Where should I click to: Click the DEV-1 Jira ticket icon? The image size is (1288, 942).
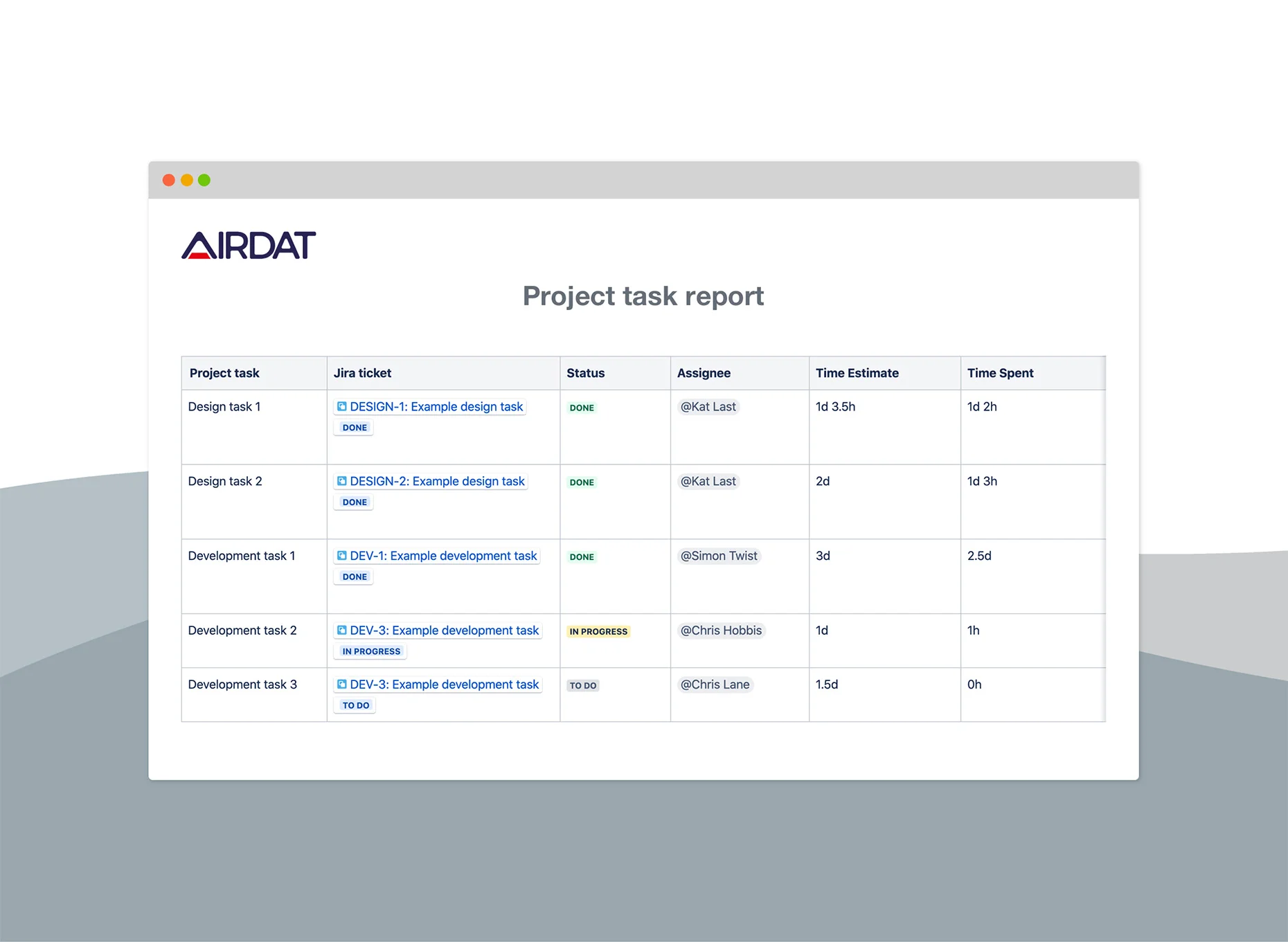coord(341,556)
